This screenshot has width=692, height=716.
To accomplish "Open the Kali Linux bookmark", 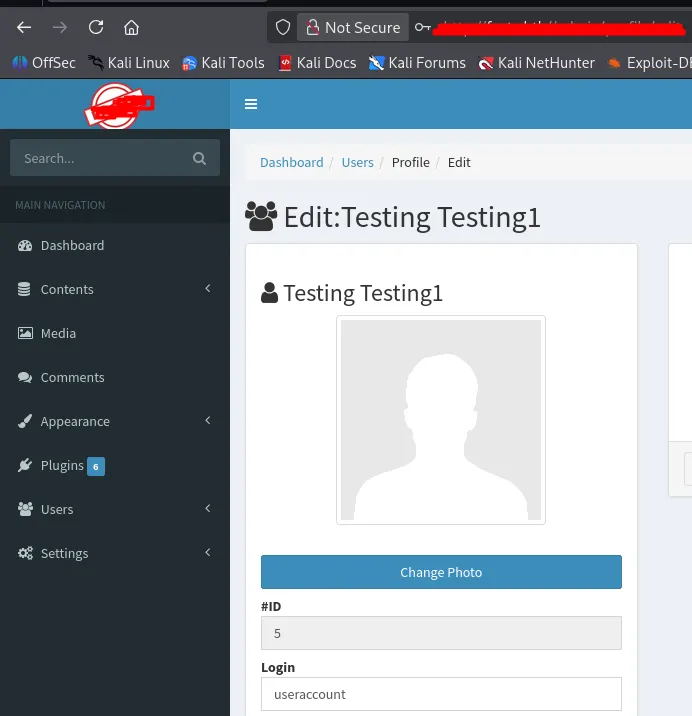I will coord(128,63).
